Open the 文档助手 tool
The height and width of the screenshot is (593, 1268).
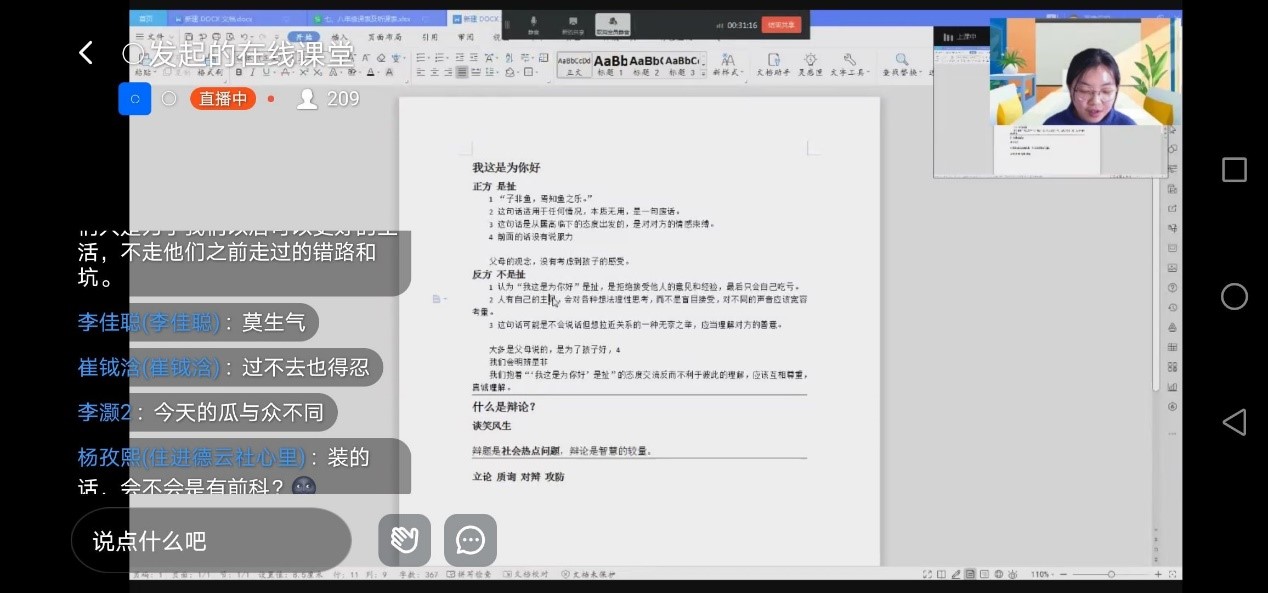pyautogui.click(x=773, y=65)
